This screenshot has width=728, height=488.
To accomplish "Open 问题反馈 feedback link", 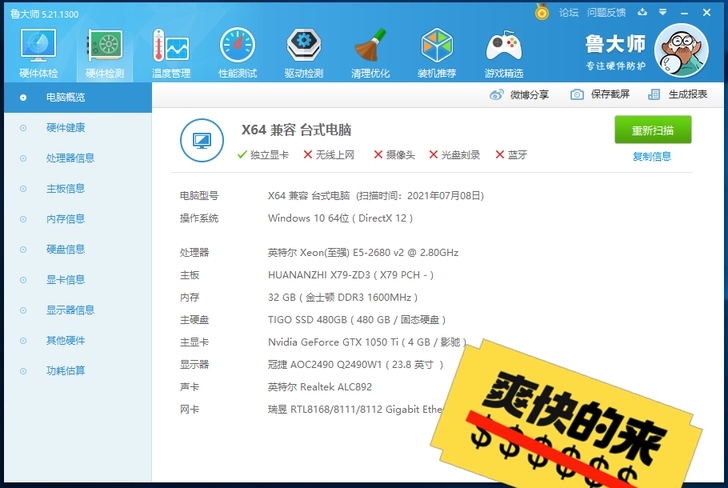I will pyautogui.click(x=606, y=13).
